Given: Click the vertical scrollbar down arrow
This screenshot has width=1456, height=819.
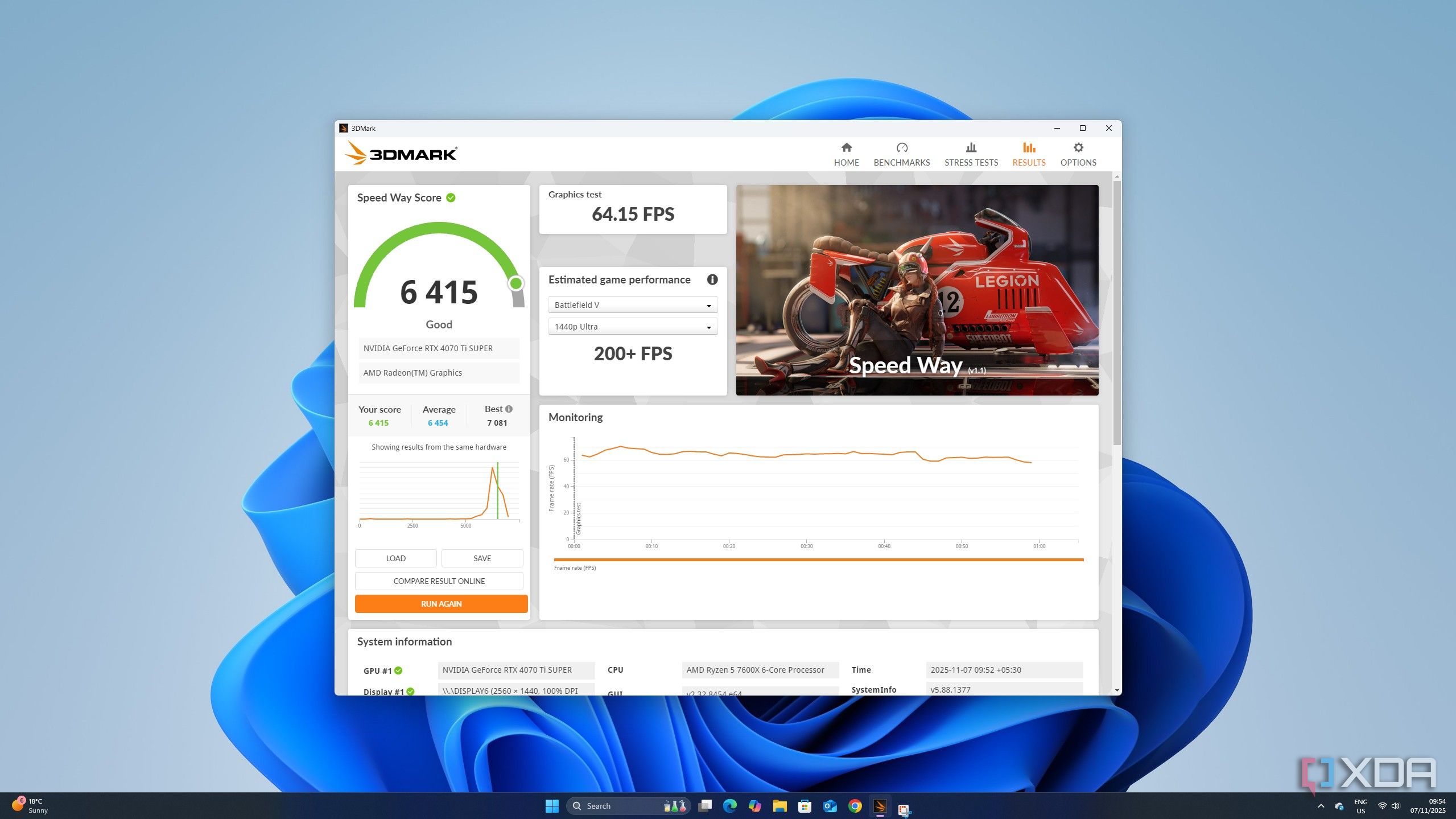Looking at the screenshot, I should coord(1117,690).
